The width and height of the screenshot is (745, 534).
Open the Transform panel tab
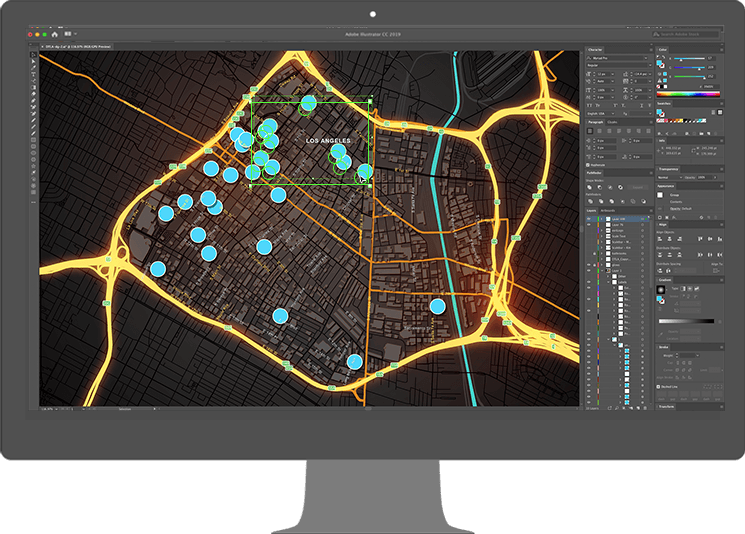[x=666, y=407]
